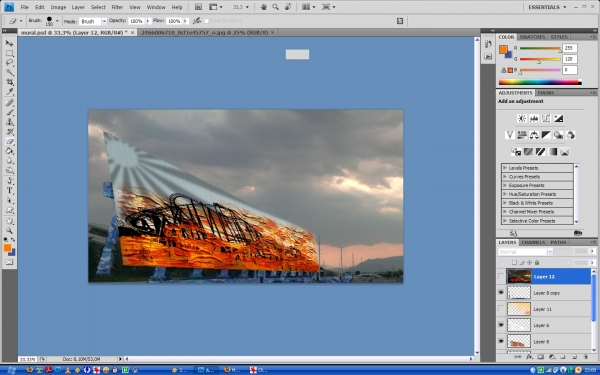The height and width of the screenshot is (375, 600).
Task: Launch Bridge from the application bar
Action: (x=198, y=7)
